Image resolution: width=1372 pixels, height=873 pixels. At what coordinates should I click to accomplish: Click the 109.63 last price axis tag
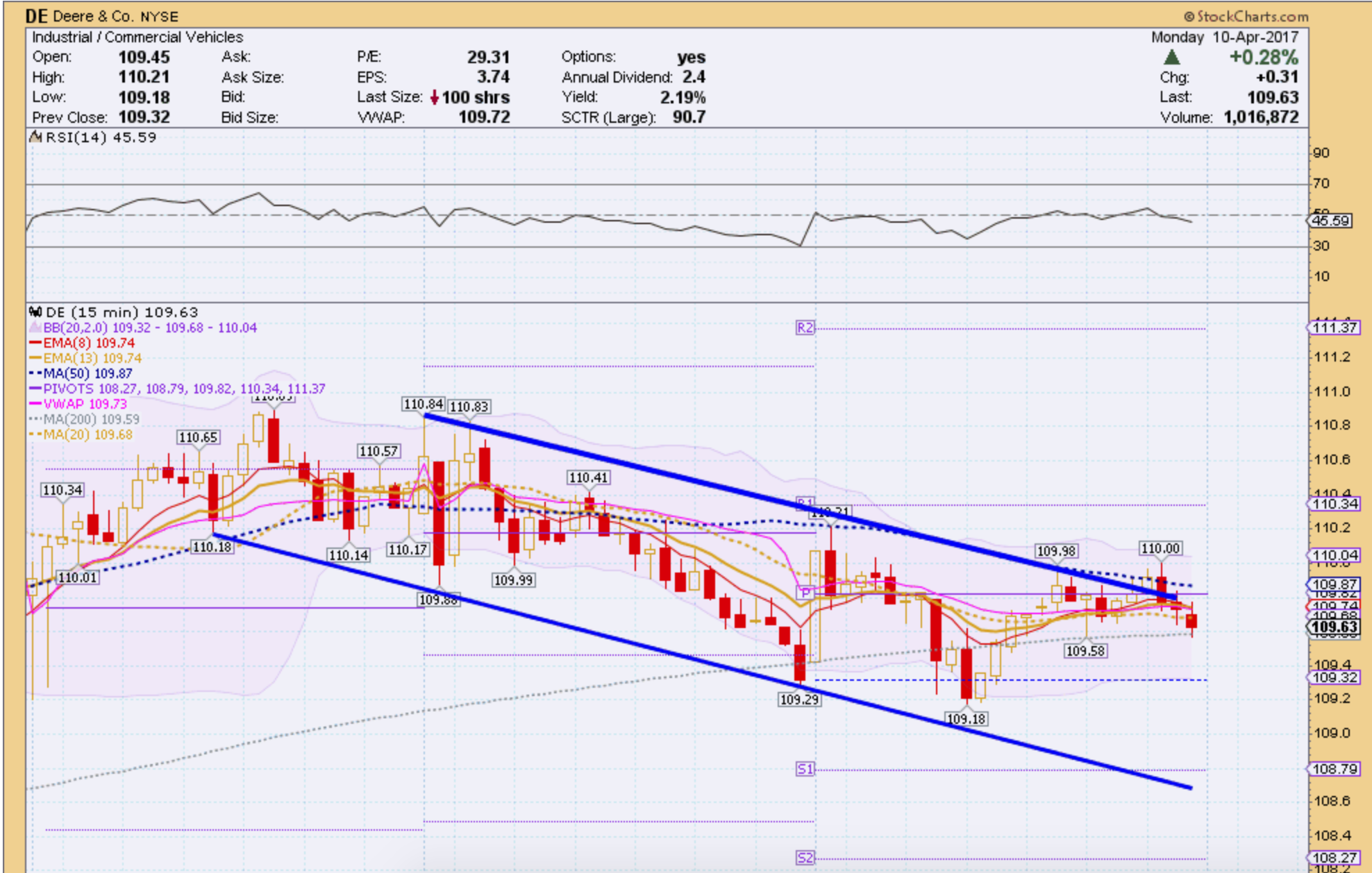(1335, 627)
